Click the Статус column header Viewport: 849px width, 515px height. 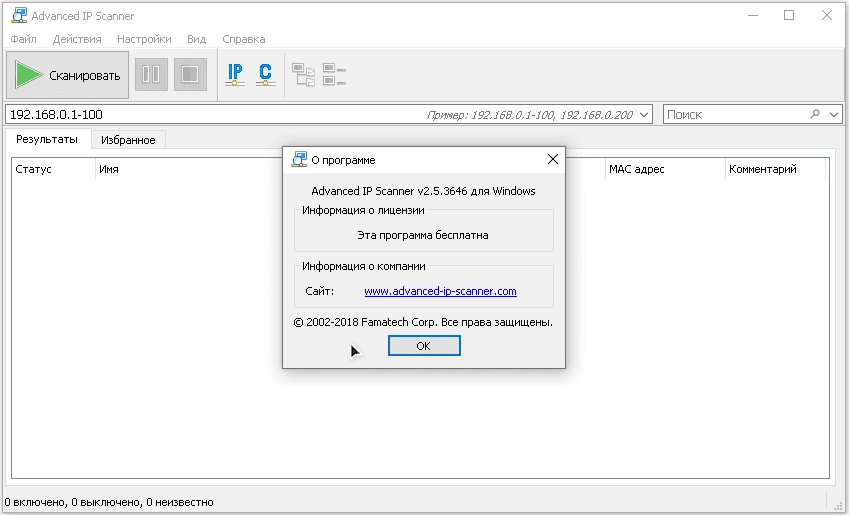54,169
